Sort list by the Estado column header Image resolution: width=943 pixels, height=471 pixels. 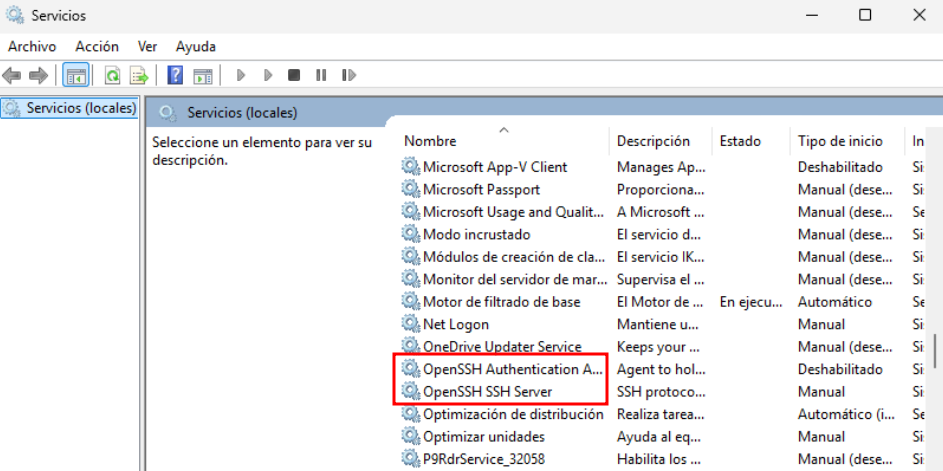point(740,141)
